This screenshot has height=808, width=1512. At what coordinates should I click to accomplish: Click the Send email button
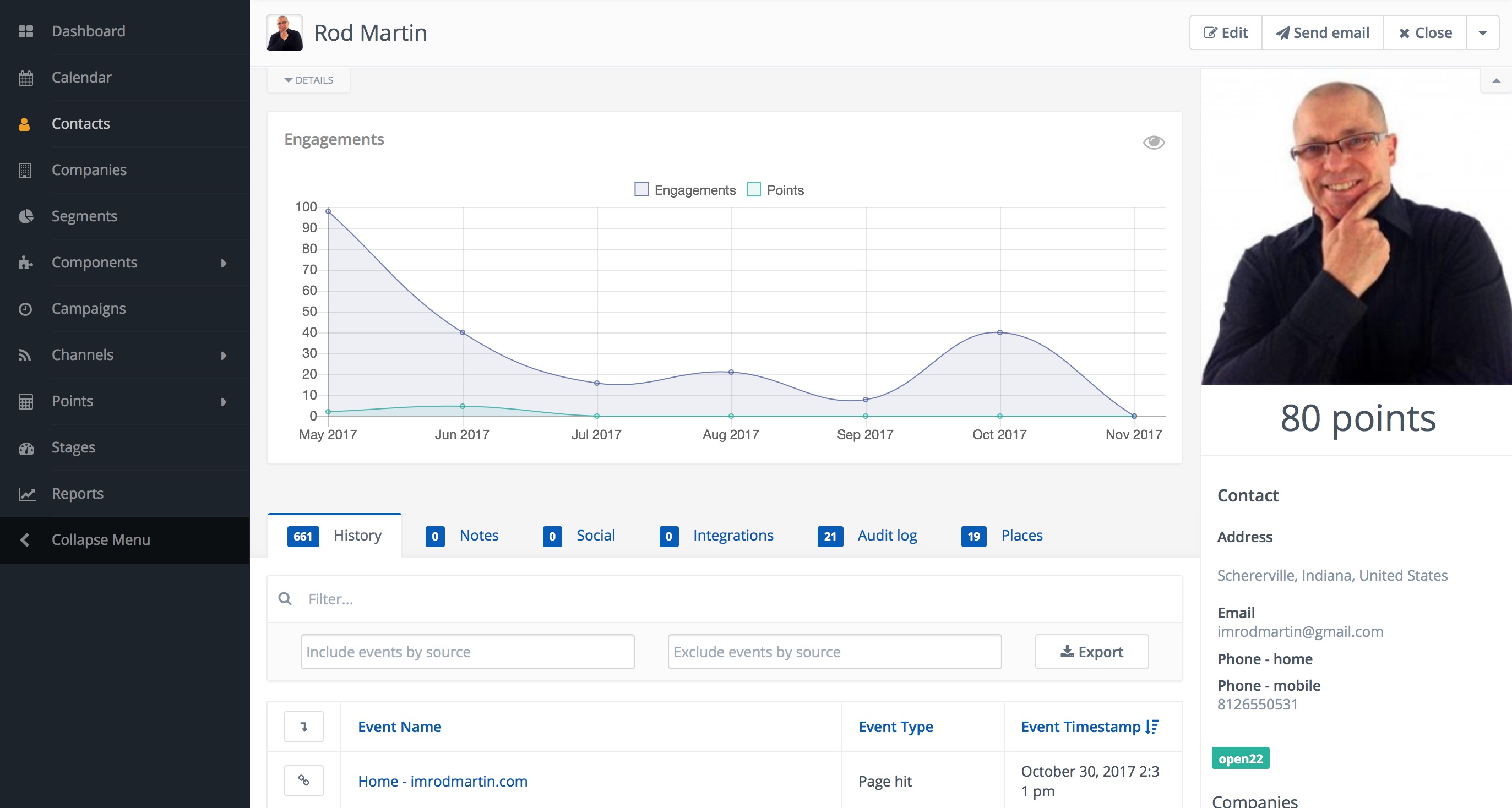tap(1323, 33)
